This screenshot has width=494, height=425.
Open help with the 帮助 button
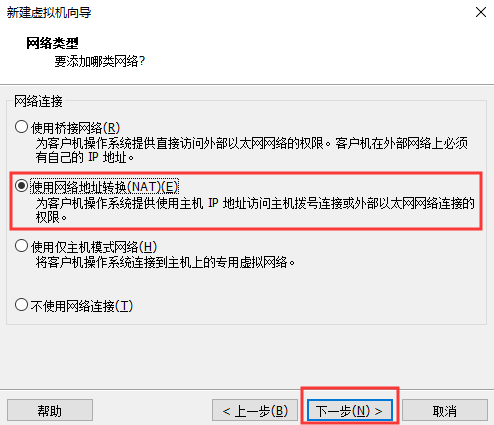(50, 410)
